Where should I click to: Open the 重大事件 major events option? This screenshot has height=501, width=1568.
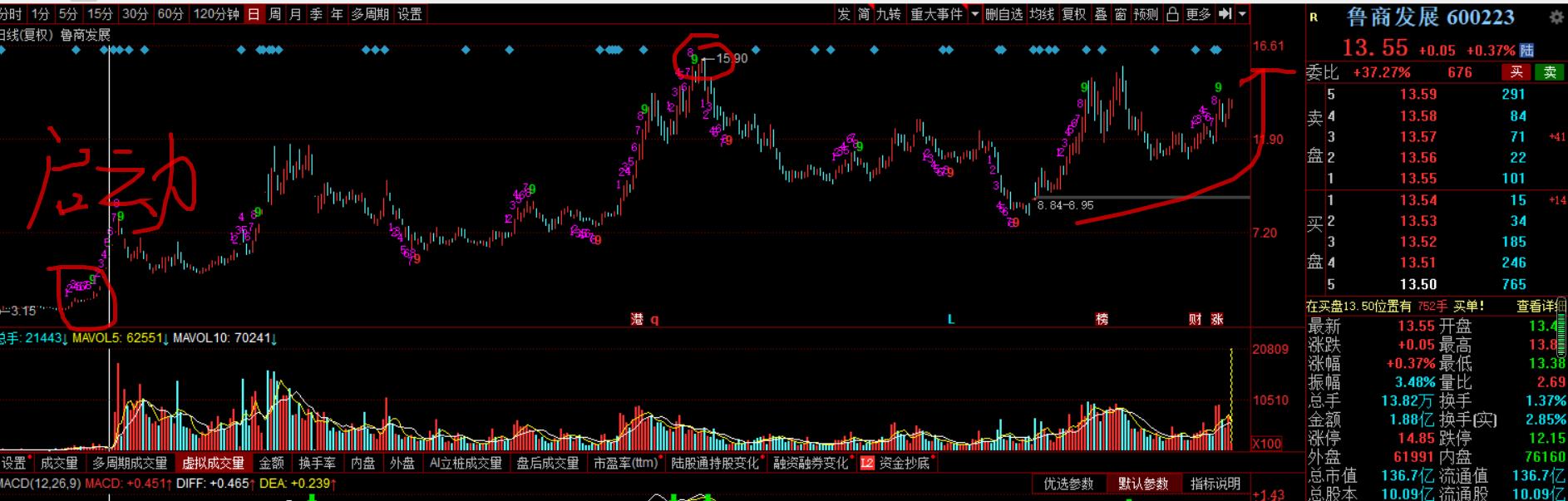(x=936, y=14)
